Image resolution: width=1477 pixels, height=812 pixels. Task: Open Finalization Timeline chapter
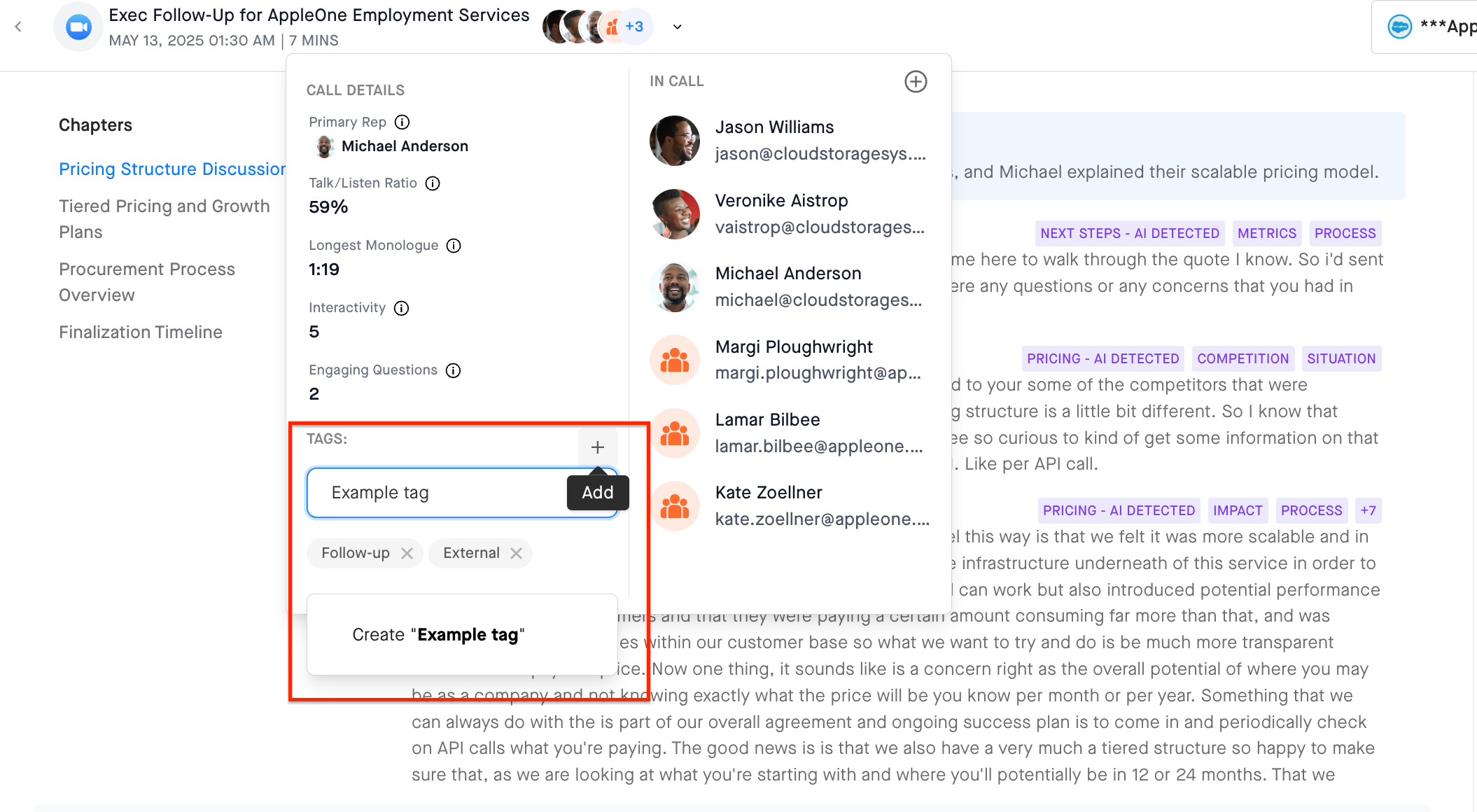pyautogui.click(x=141, y=332)
